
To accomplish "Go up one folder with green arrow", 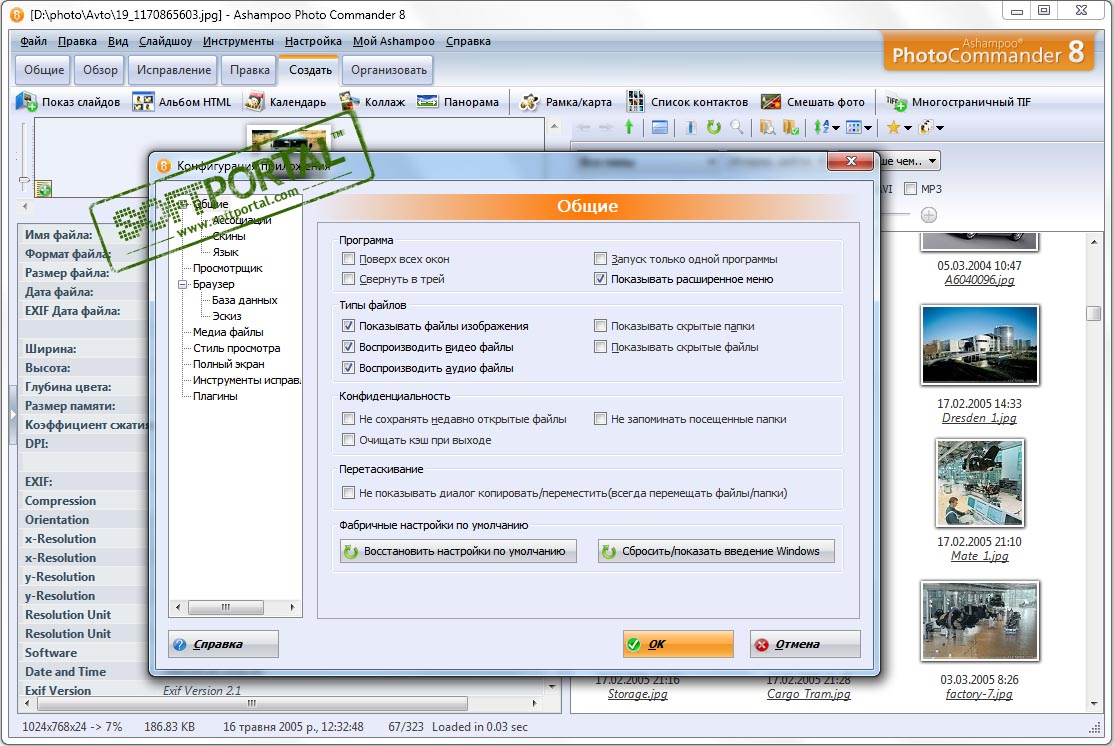I will coord(629,127).
